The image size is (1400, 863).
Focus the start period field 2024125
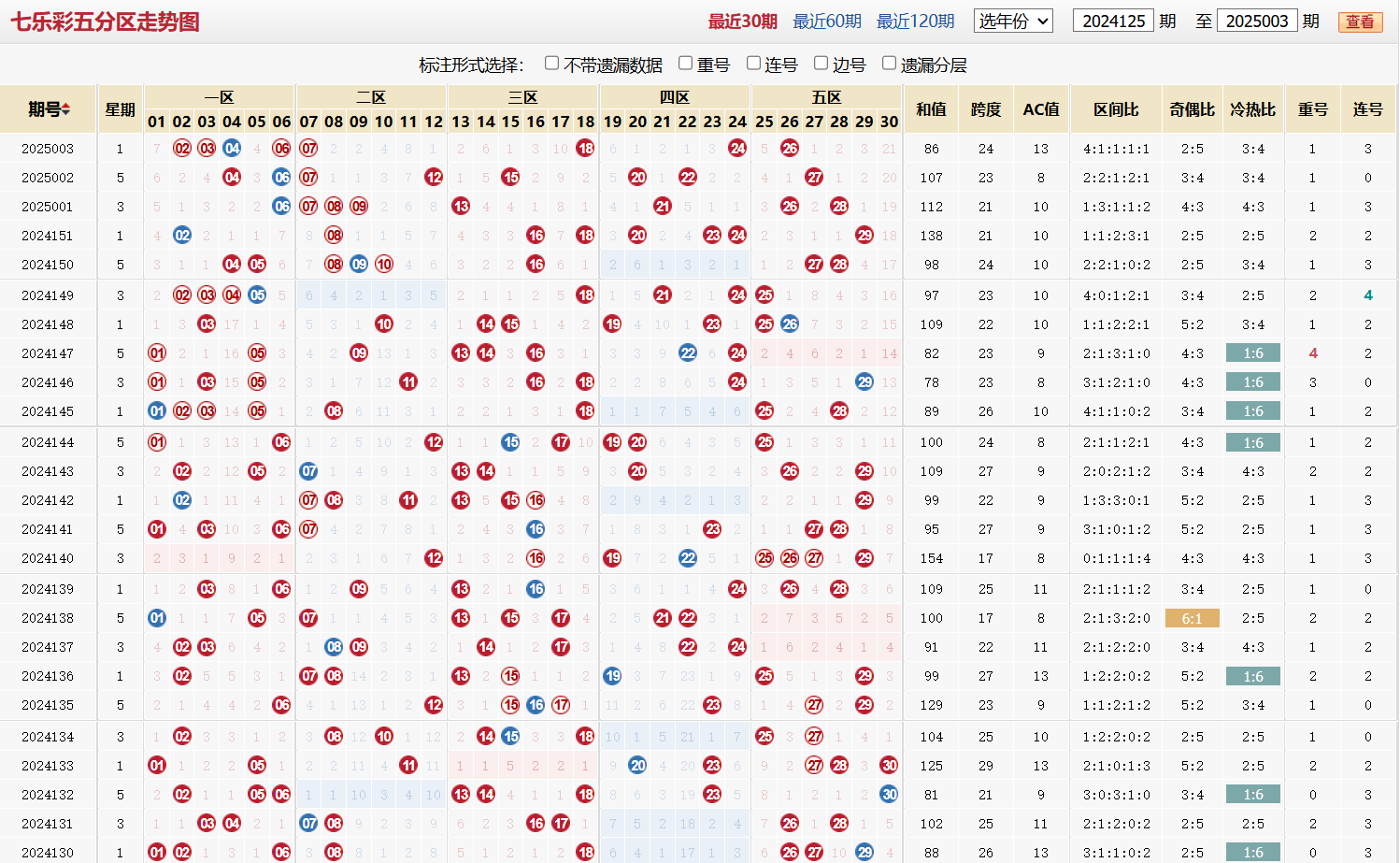click(x=1113, y=21)
